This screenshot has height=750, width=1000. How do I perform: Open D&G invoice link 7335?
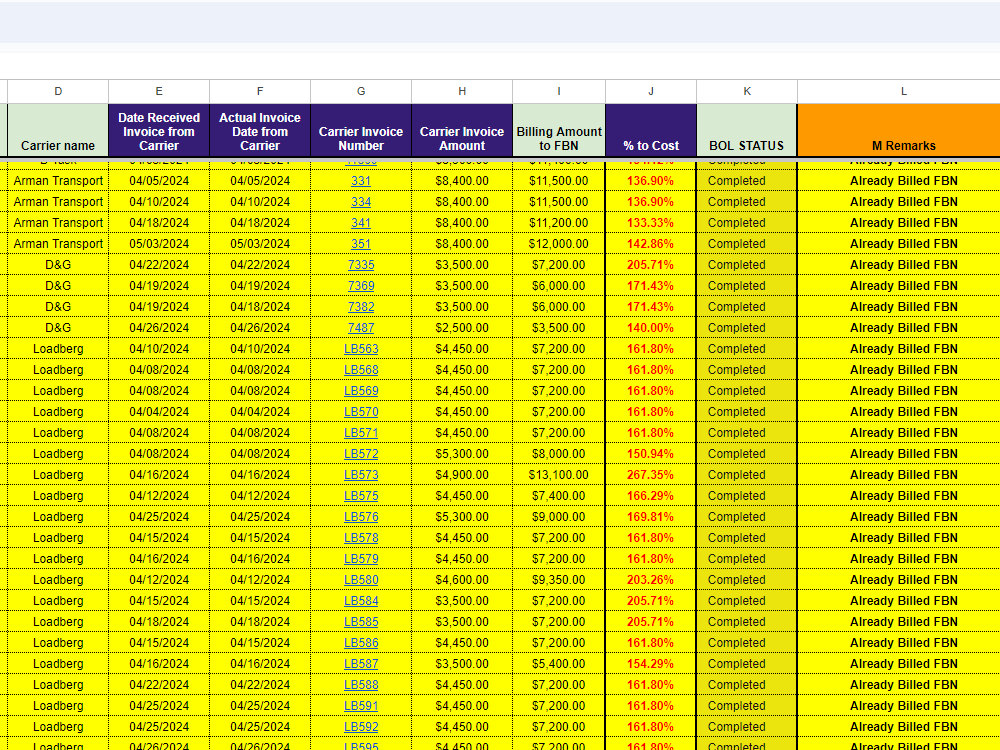click(x=361, y=265)
